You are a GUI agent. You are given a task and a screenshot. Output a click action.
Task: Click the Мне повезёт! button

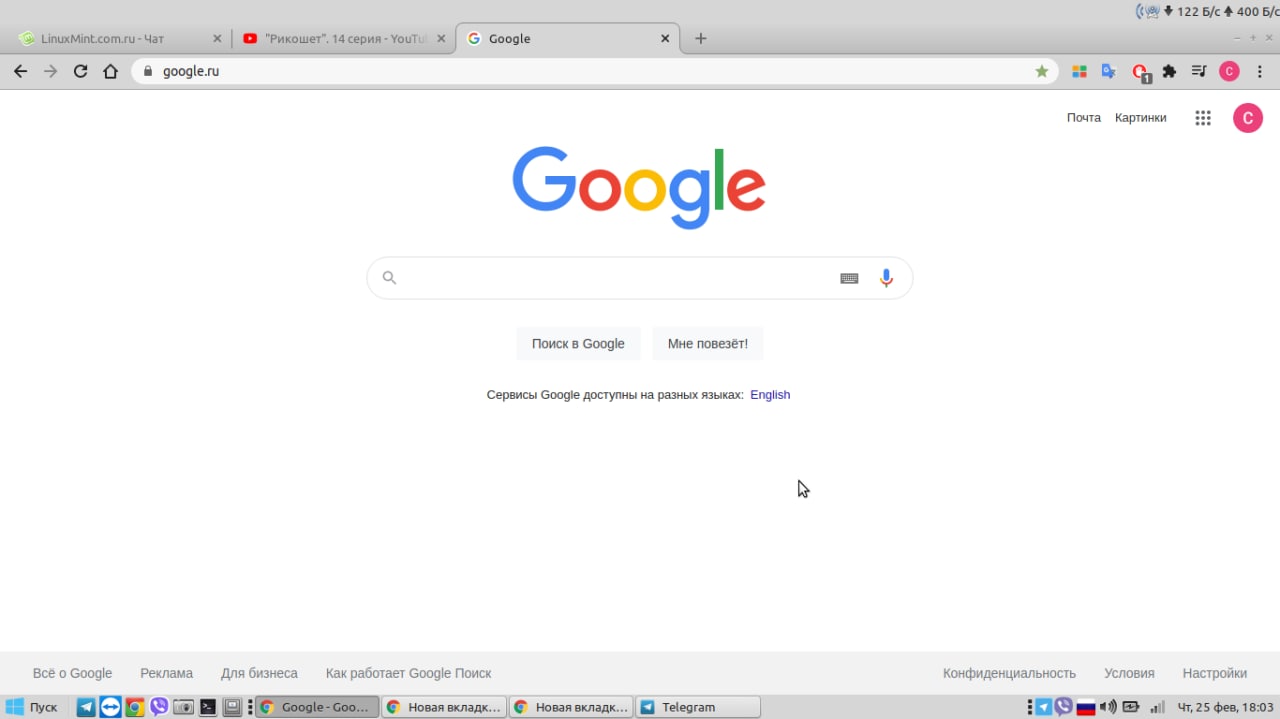(x=707, y=343)
